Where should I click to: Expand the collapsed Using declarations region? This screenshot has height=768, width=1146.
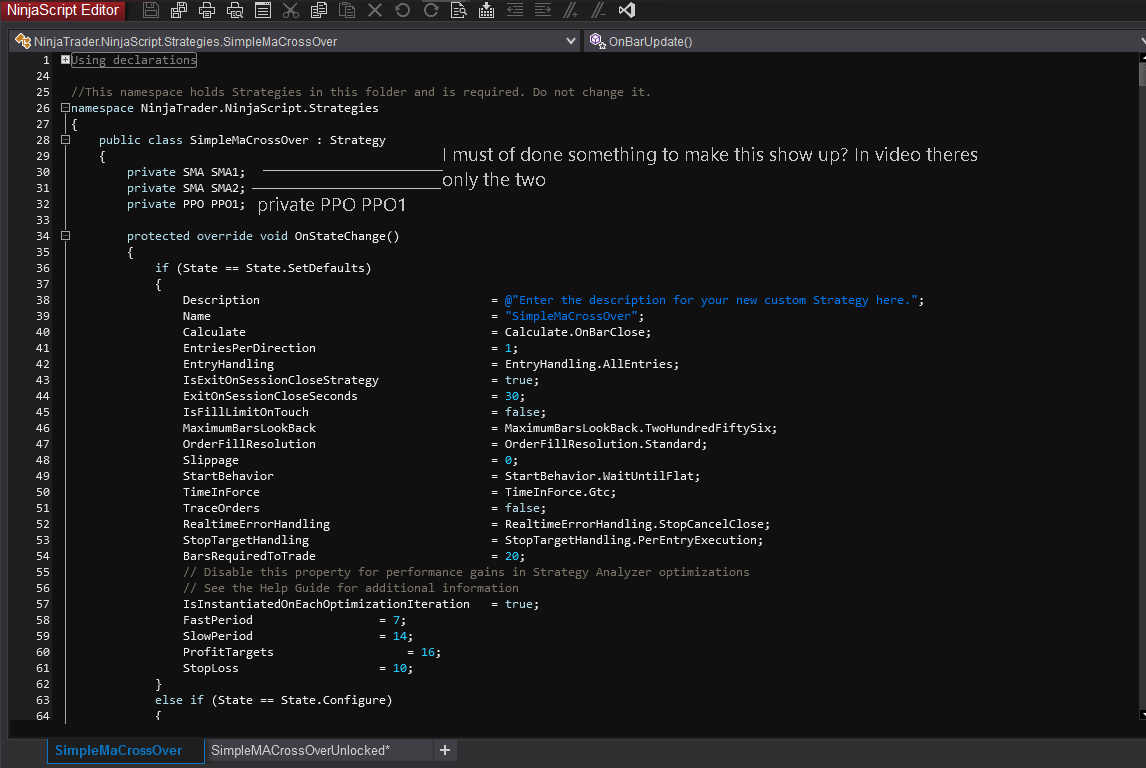[65, 60]
